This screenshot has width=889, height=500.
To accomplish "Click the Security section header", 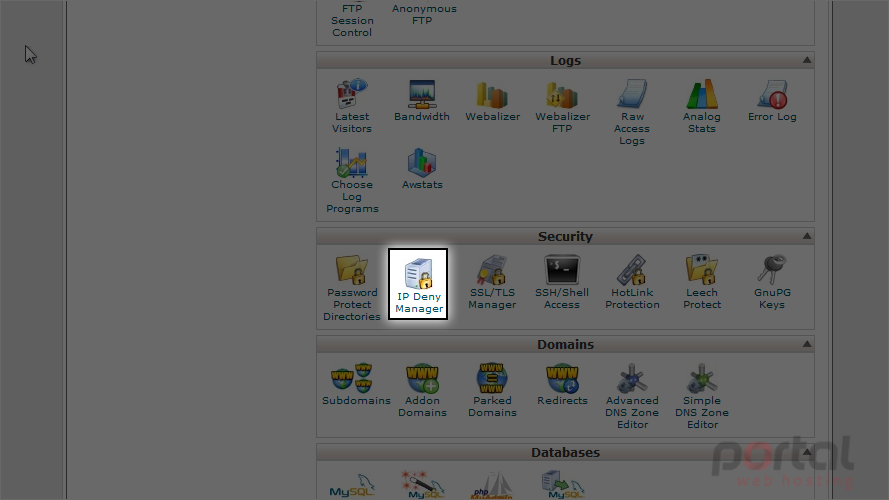I will (x=565, y=236).
